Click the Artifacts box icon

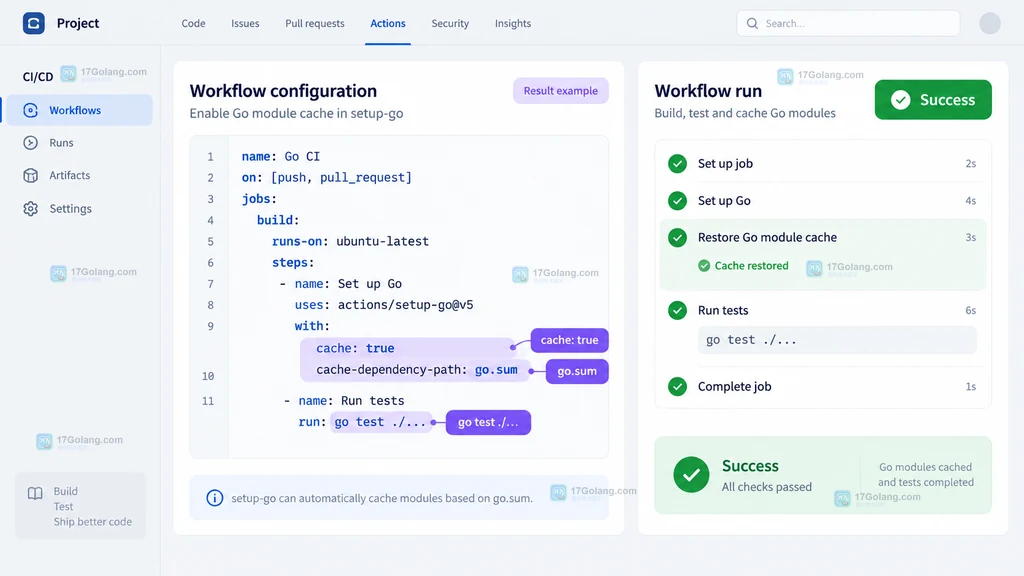(31, 175)
